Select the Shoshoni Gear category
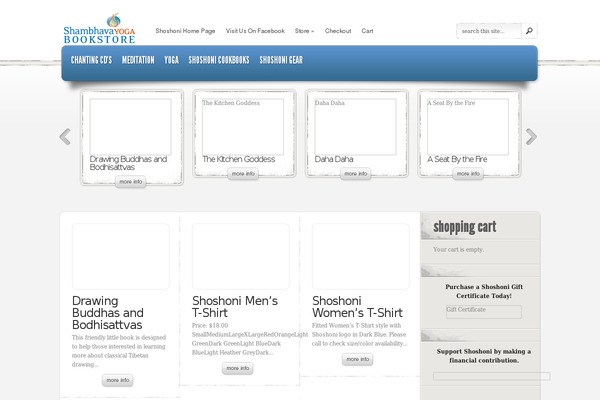 (281, 60)
